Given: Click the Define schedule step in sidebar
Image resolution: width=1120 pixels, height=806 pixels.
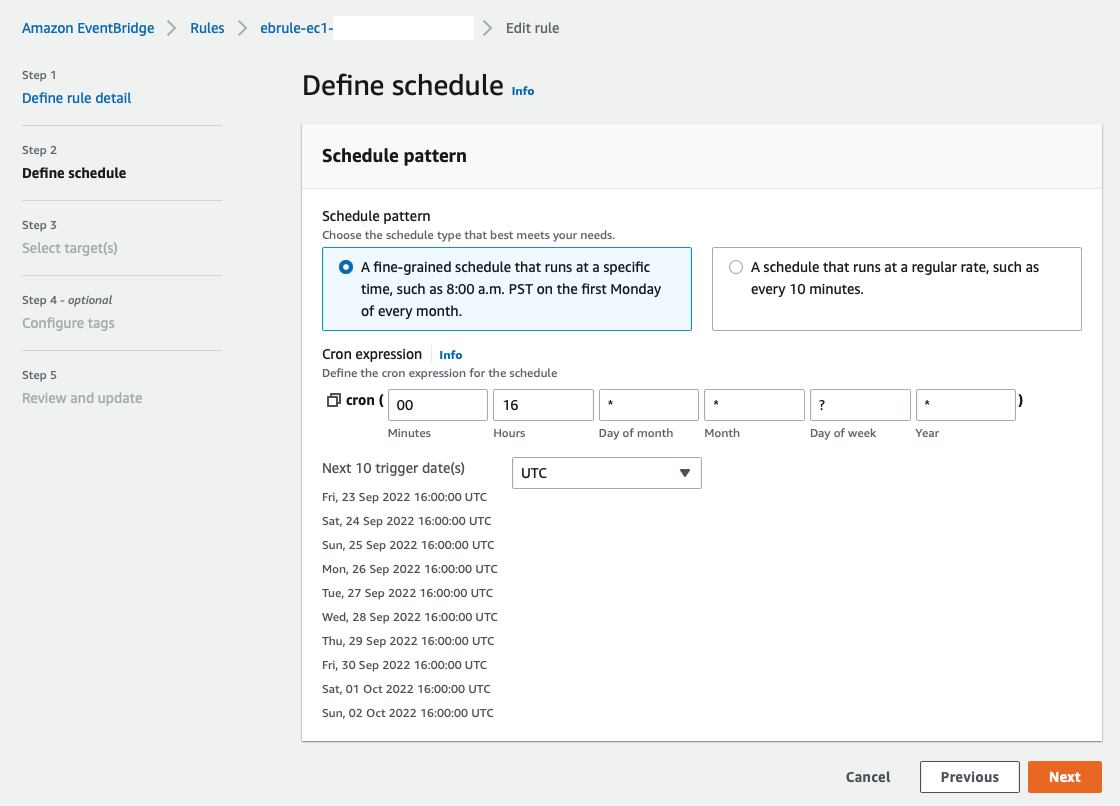Looking at the screenshot, I should (74, 173).
